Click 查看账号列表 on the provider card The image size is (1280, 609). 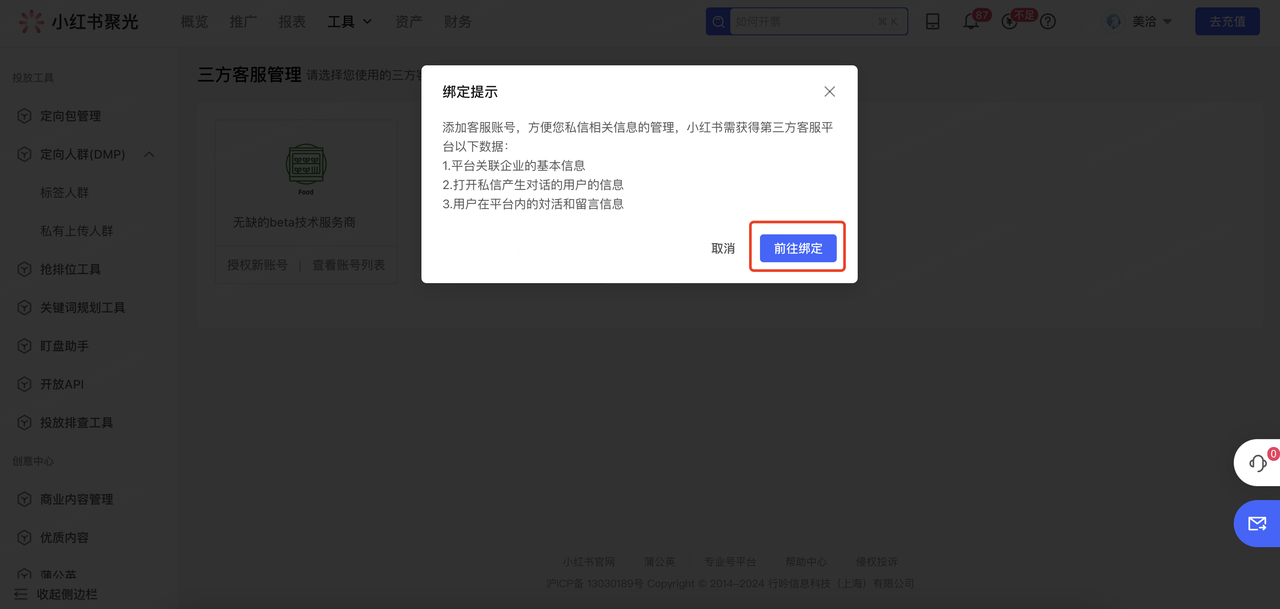(348, 265)
